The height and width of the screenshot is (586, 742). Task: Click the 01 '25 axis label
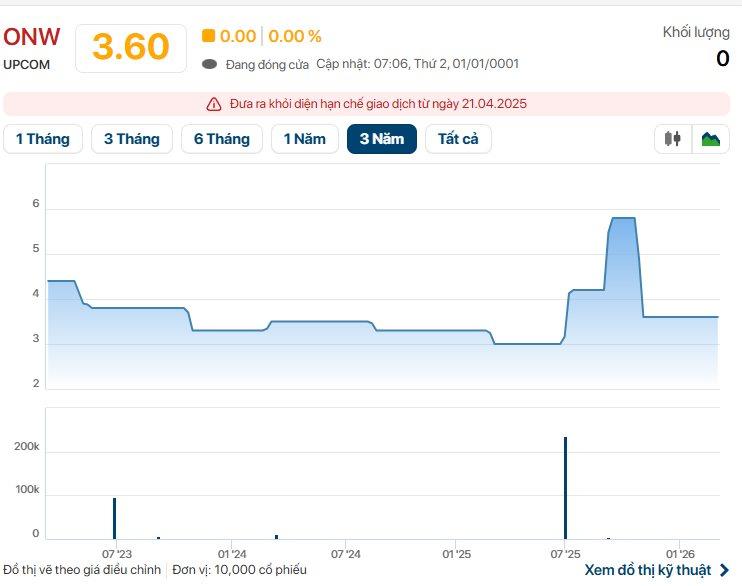(457, 554)
